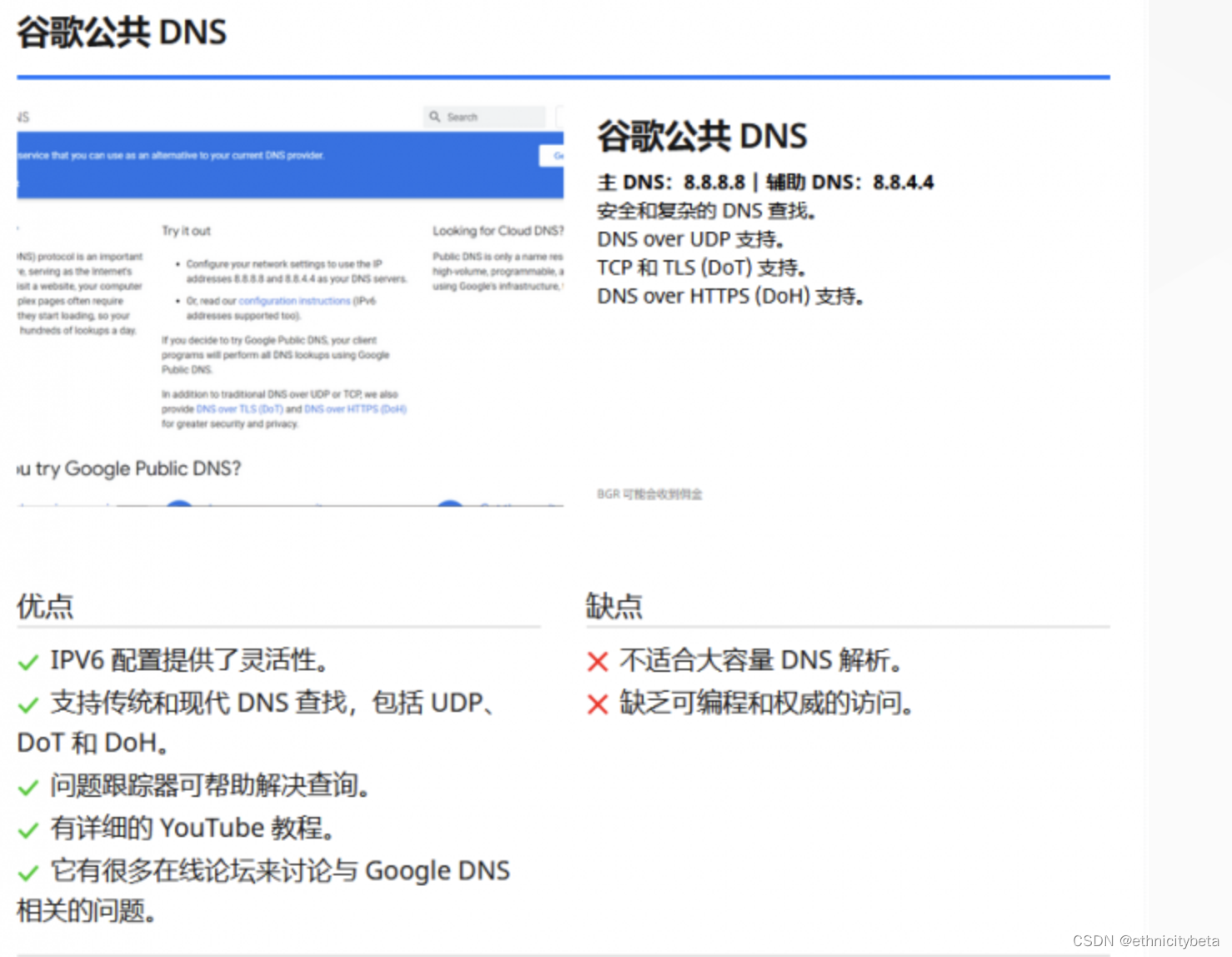Click the text 有详细的 YouTube 教程

point(193,828)
